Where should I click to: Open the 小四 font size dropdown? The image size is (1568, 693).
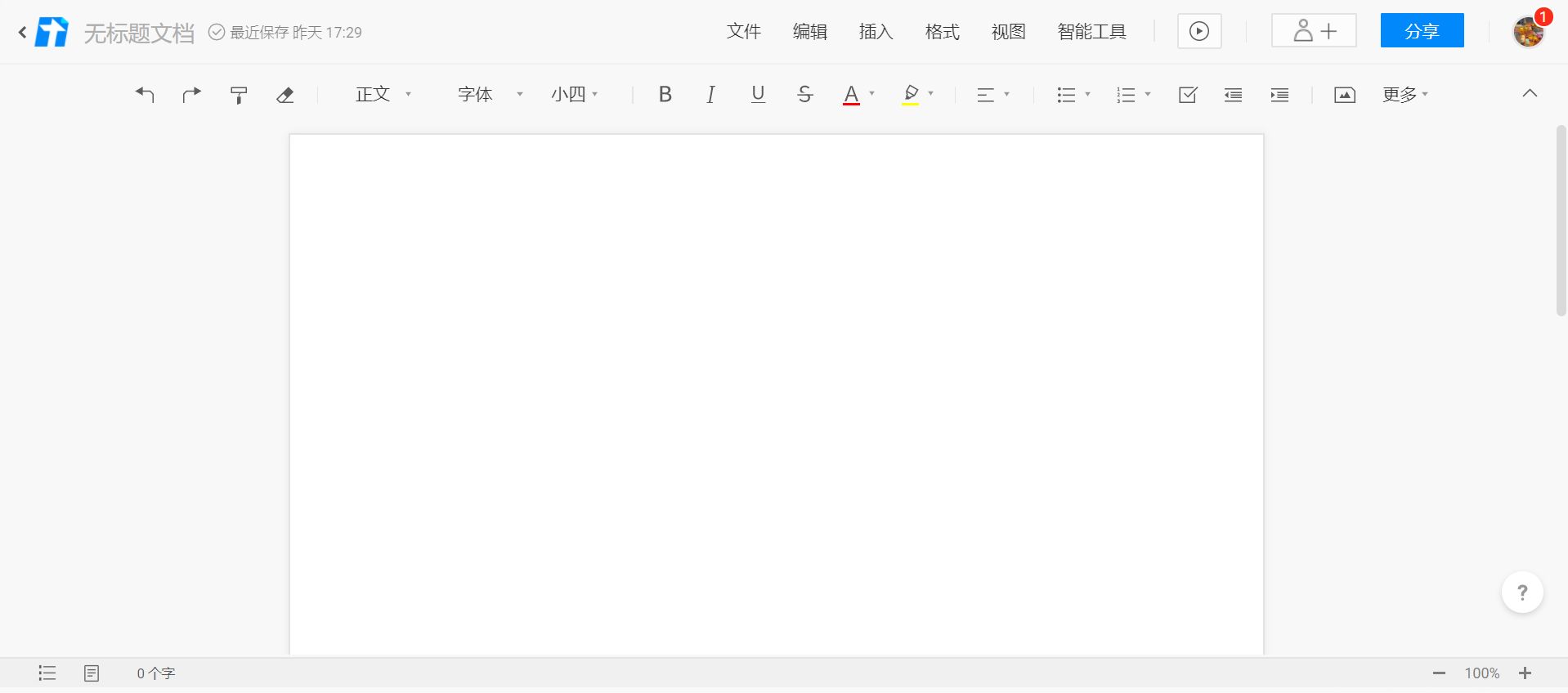click(x=574, y=95)
